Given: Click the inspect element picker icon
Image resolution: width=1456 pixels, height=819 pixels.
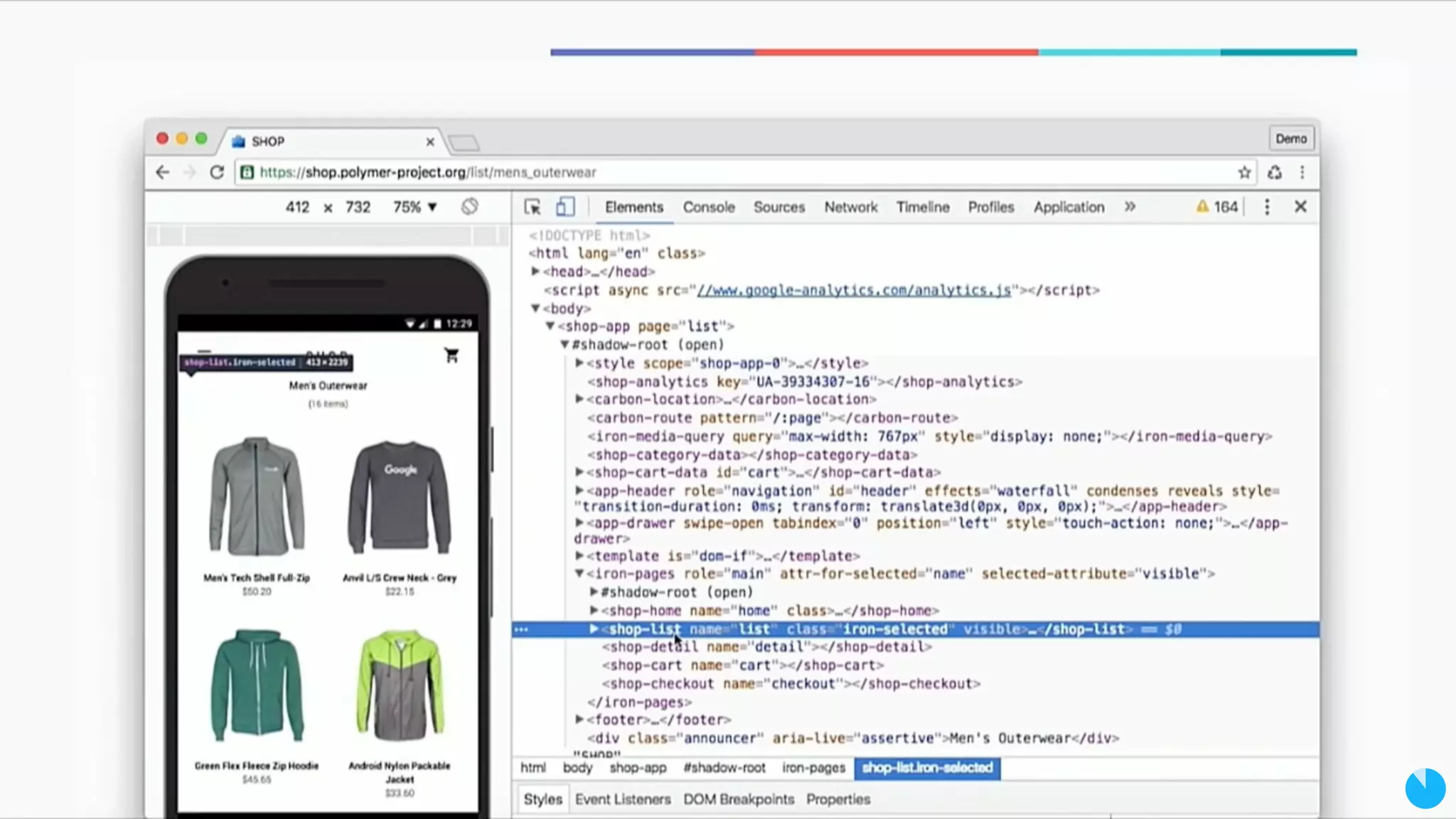Looking at the screenshot, I should [532, 207].
